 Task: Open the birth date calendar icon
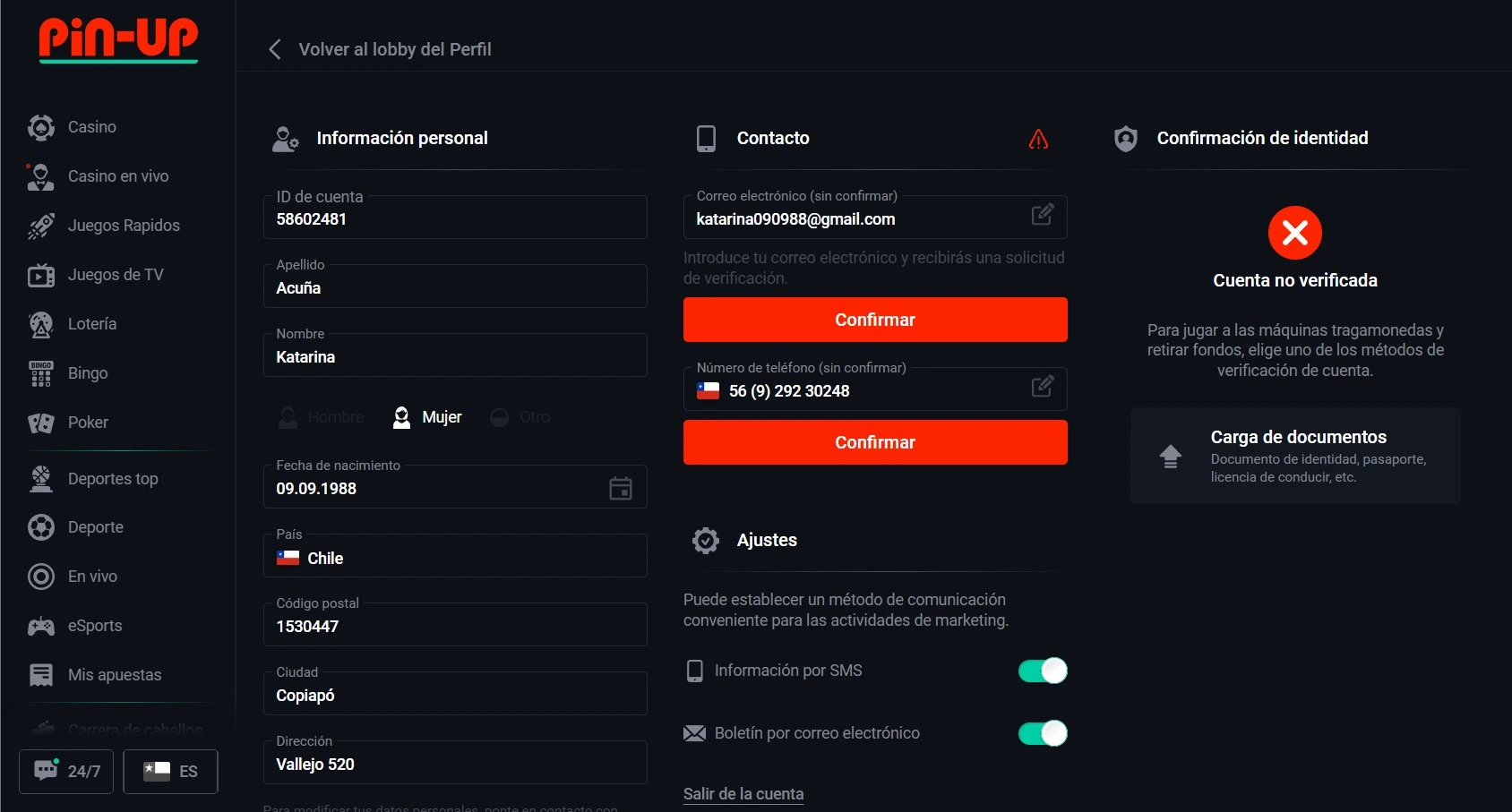(621, 488)
